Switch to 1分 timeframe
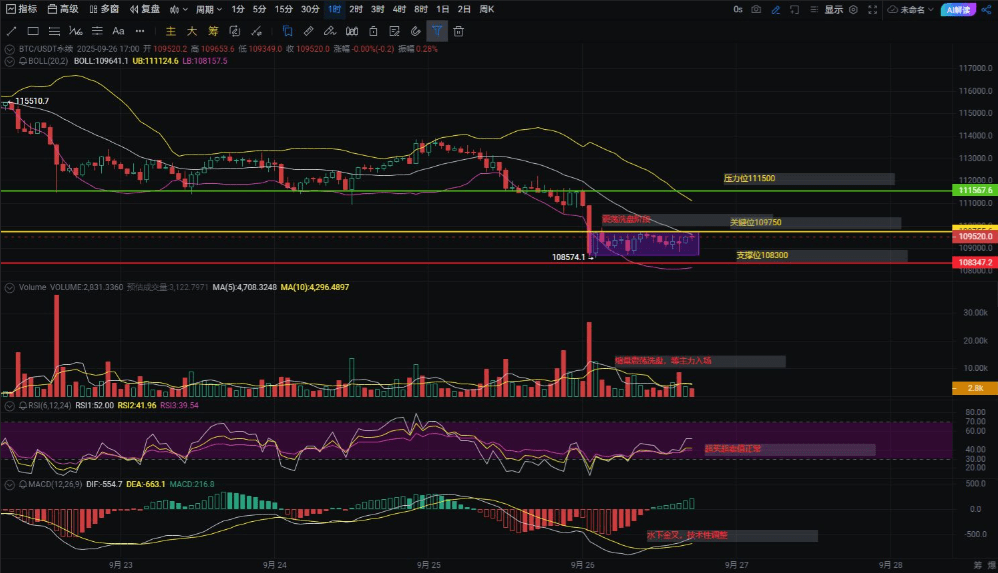Screen dimensions: 998x573 coord(238,9)
